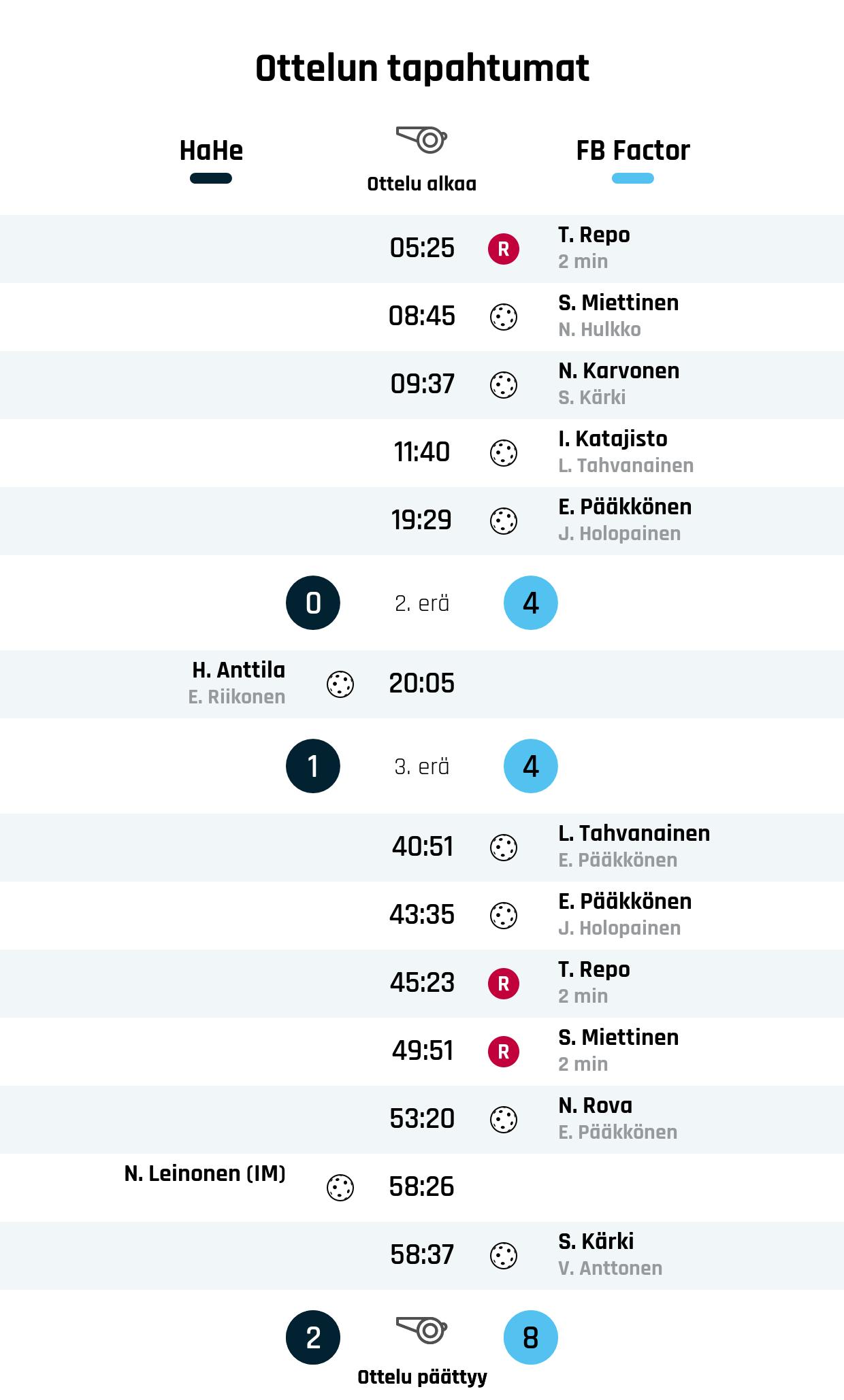844x1400 pixels.
Task: Click HaHe final score circle showing 2
Action: (313, 1337)
